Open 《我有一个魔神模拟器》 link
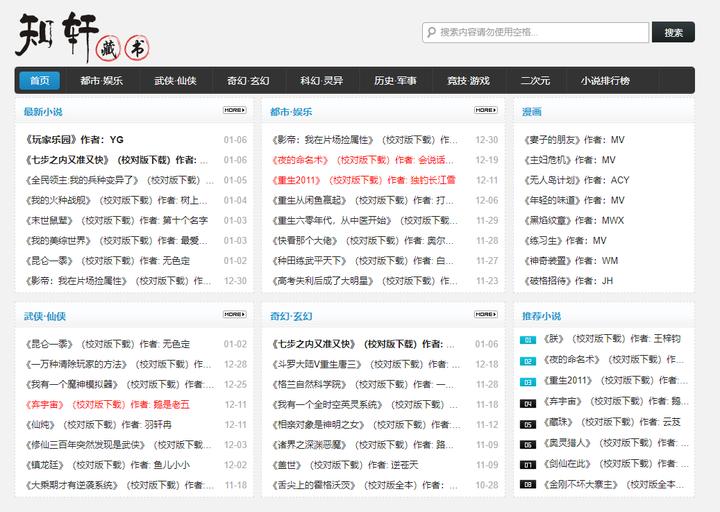The height and width of the screenshot is (512, 720). pos(120,384)
